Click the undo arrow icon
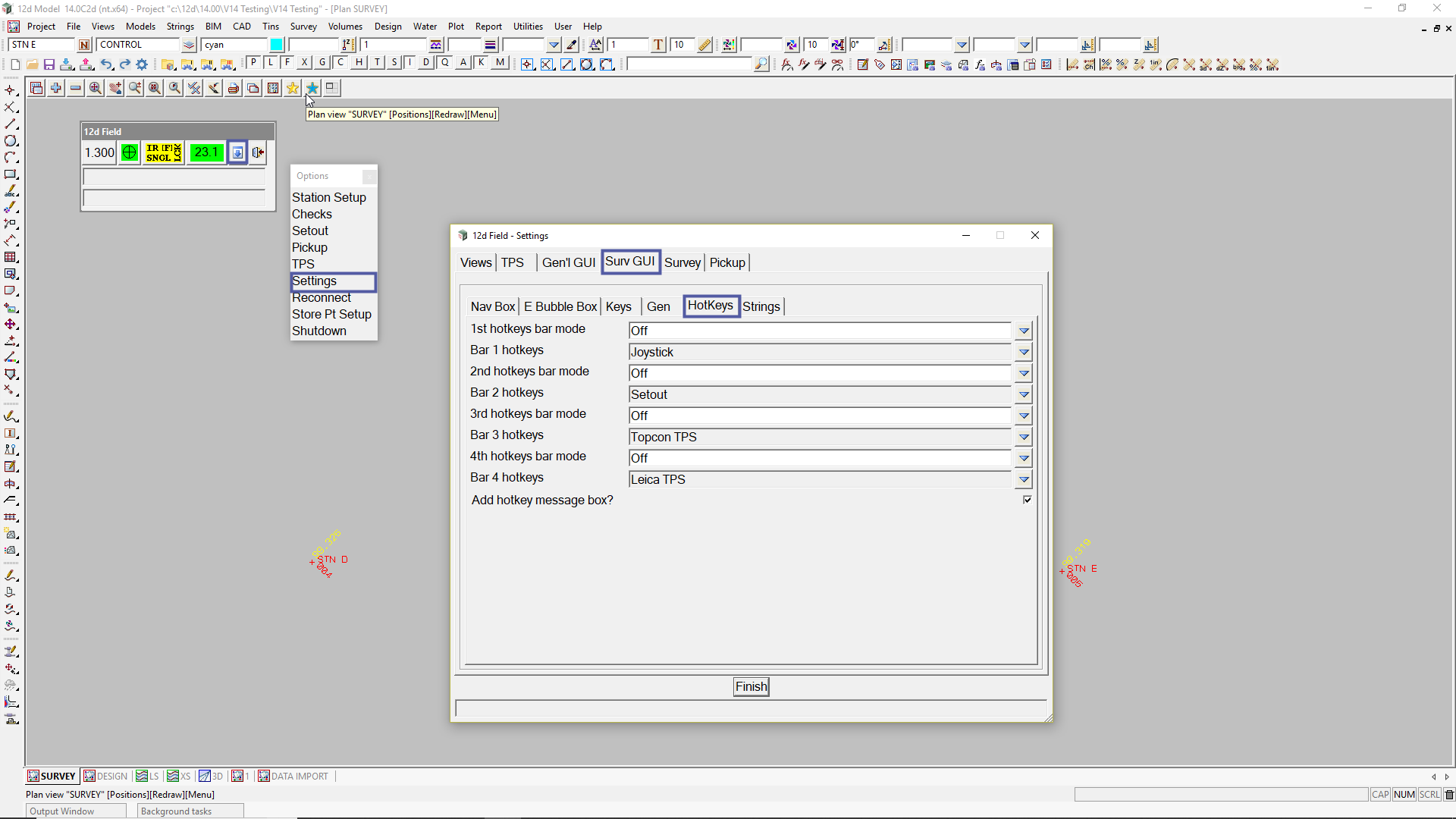The image size is (1456, 819). 106,65
